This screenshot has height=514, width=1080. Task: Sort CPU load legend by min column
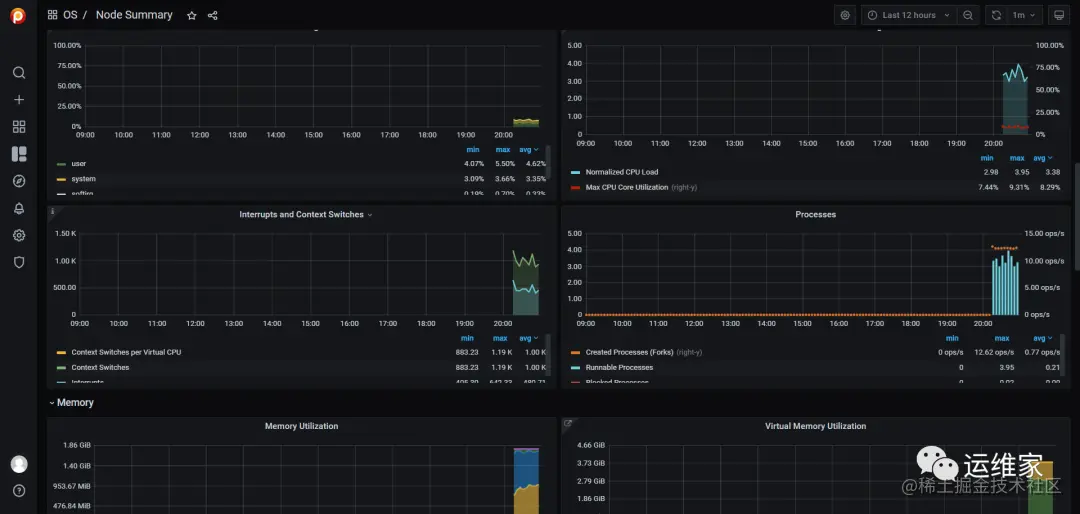(987, 158)
